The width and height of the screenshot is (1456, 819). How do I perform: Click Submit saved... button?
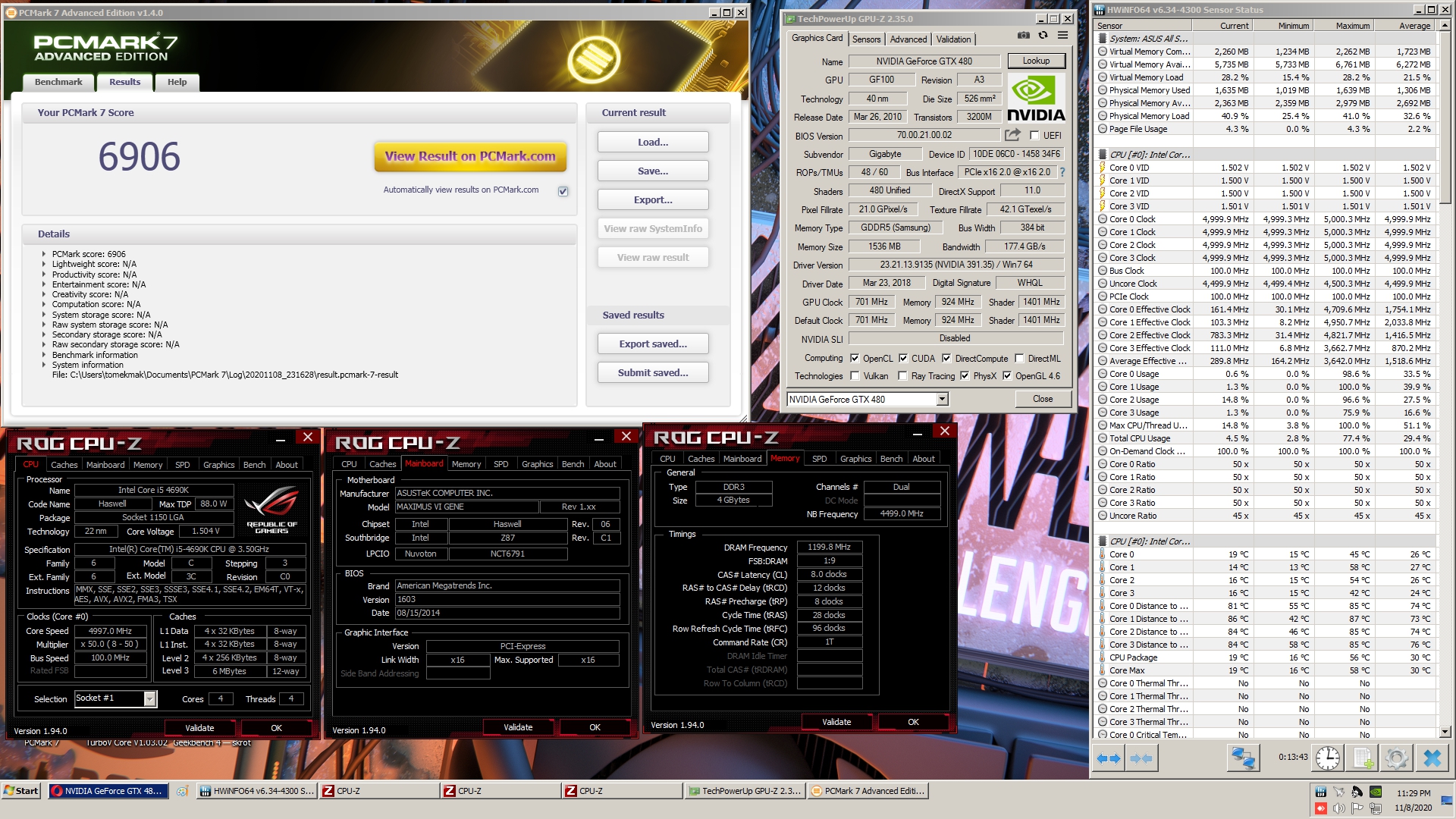click(653, 373)
